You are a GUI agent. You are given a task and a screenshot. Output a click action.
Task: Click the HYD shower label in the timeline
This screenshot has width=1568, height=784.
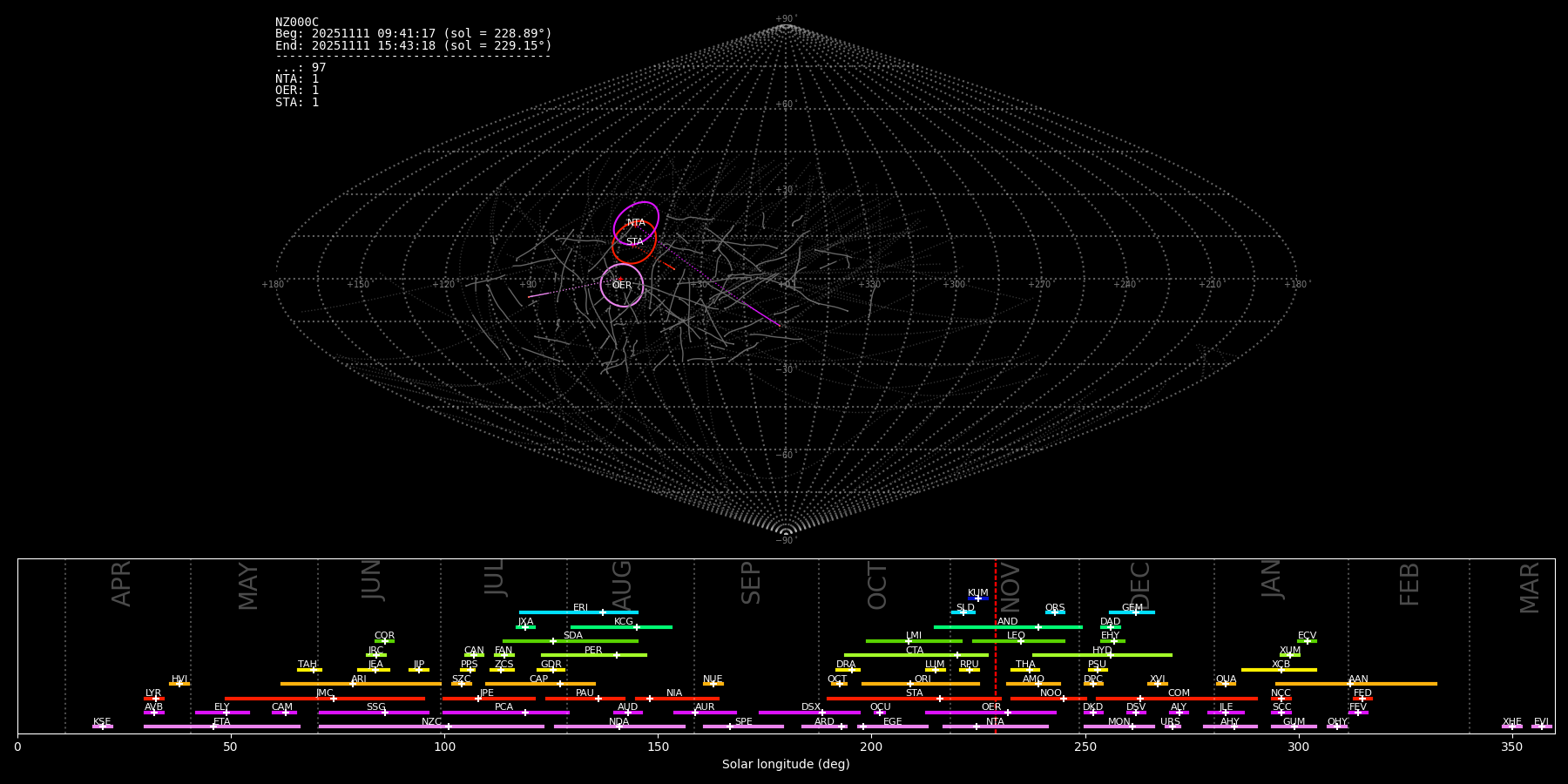click(1102, 651)
